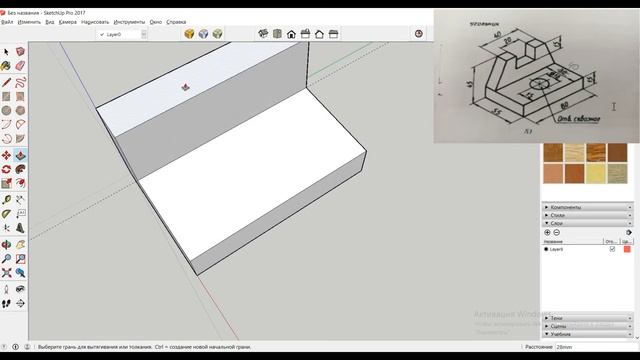Choose the Zoom magnifier tool
The width and height of the screenshot is (640, 360).
tap(6, 258)
